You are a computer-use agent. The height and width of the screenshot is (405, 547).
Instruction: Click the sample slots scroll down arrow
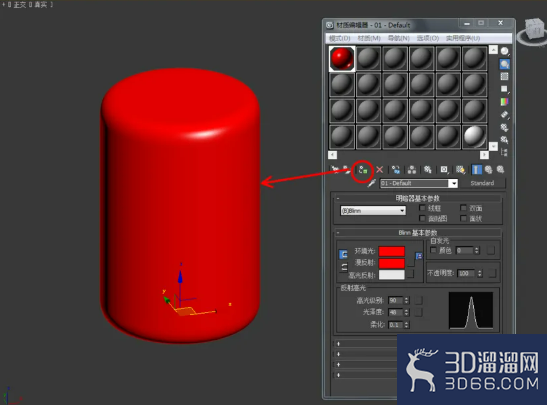coord(493,146)
